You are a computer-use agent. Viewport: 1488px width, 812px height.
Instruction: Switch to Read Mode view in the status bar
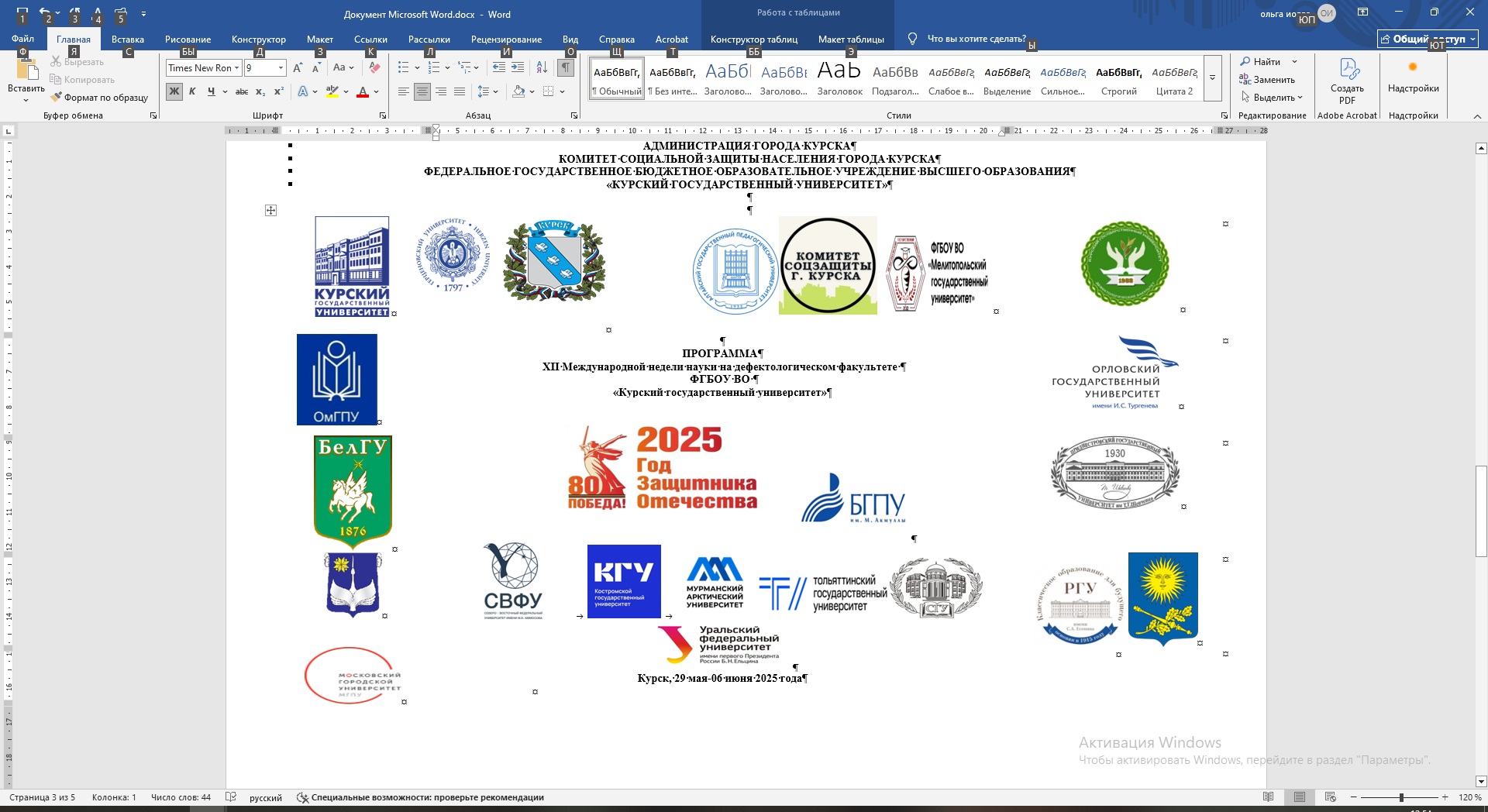(1268, 797)
